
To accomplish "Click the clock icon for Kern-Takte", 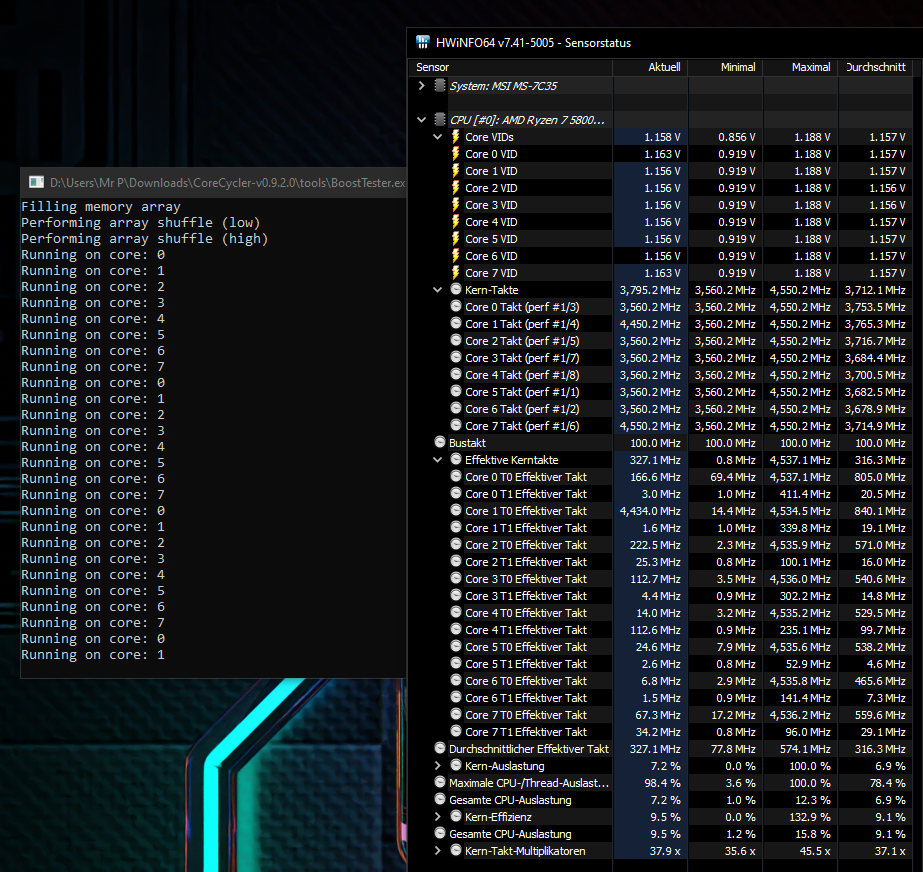I will coord(456,289).
